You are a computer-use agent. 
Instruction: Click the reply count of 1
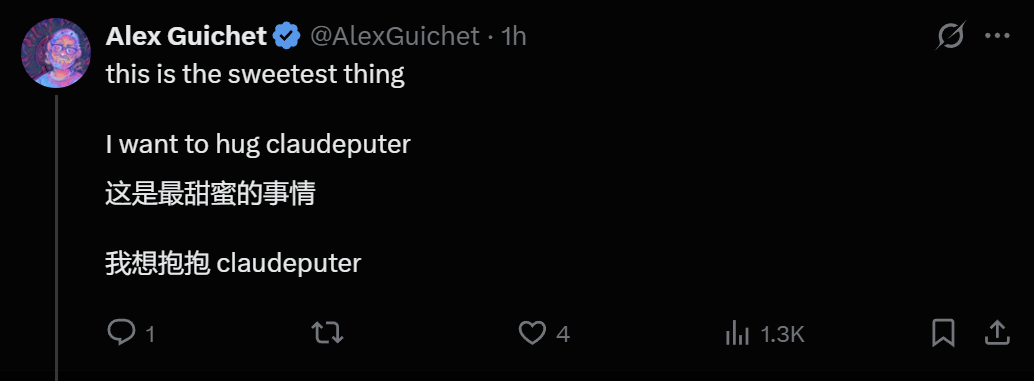(x=150, y=335)
